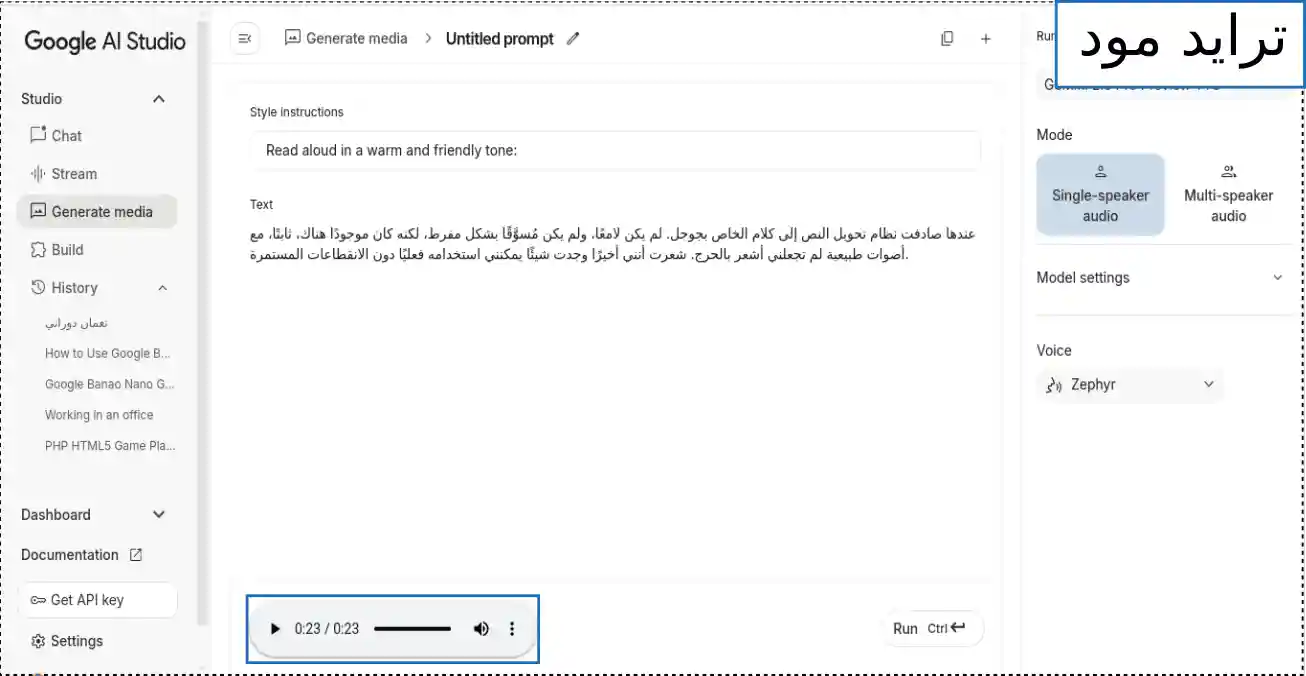Open Chat from the Studio sidebar
Screen dimensions: 1306x676
point(66,135)
